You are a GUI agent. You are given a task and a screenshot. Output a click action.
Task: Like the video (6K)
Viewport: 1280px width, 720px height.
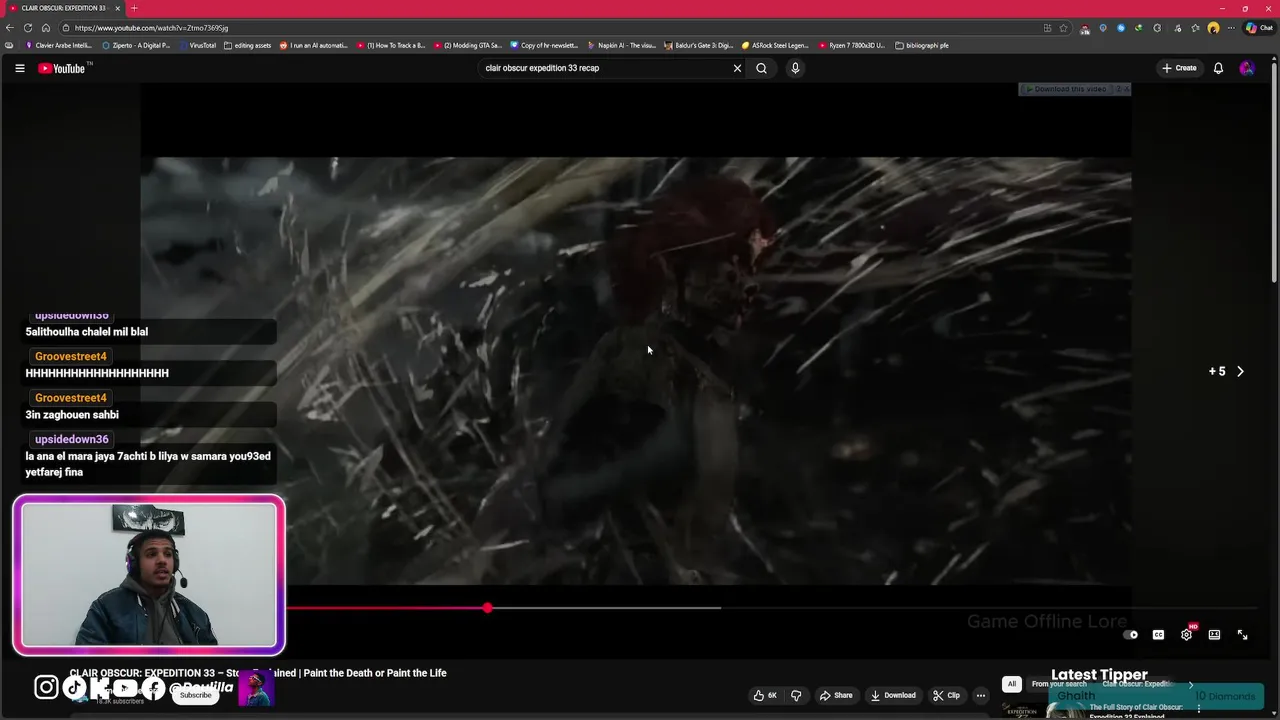click(765, 695)
